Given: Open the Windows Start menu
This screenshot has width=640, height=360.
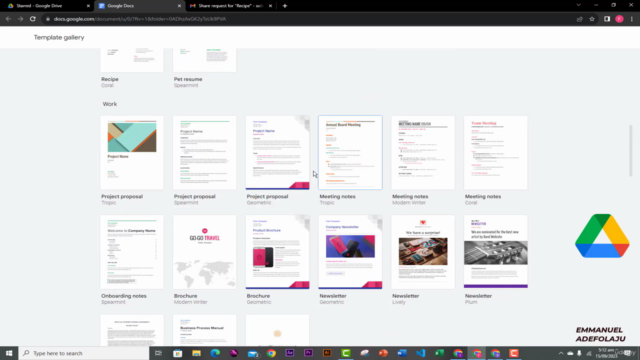Looking at the screenshot, I should coord(9,353).
